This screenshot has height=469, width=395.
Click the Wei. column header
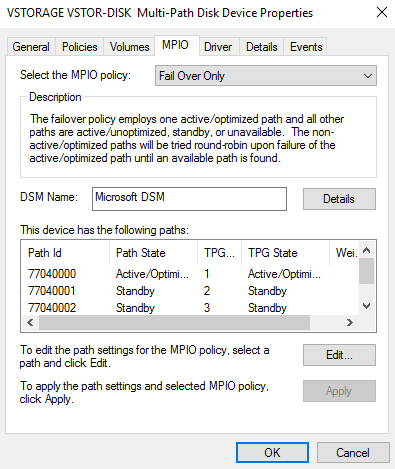(x=344, y=253)
